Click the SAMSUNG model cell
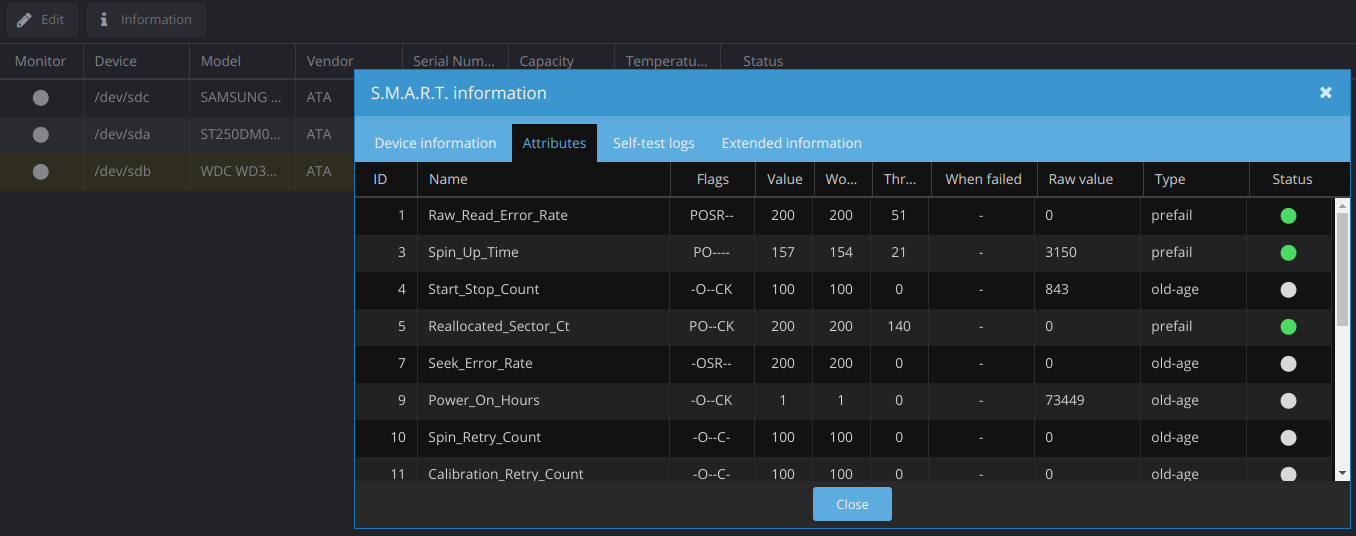The height and width of the screenshot is (536, 1356). 242,98
